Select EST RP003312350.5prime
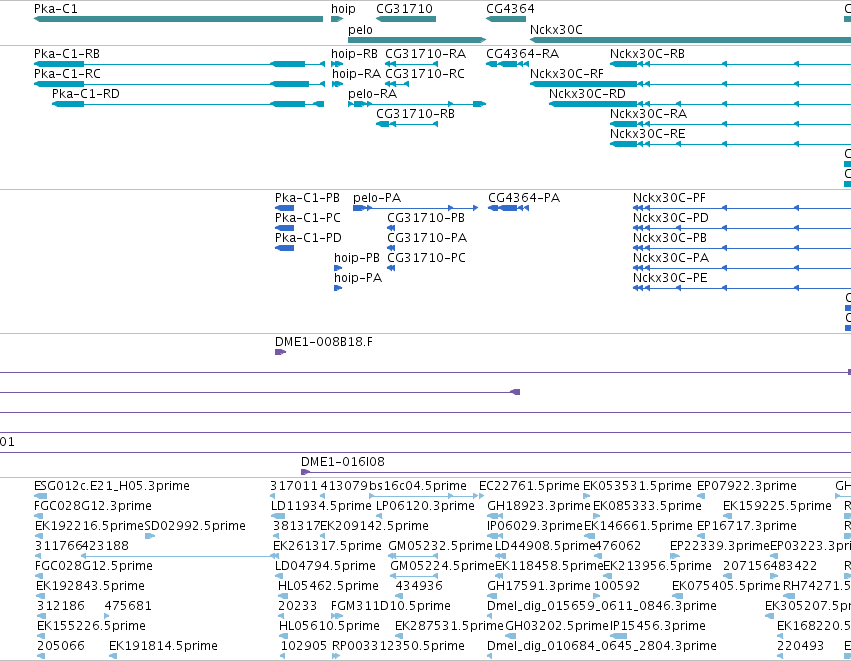This screenshot has height=661, width=851. point(336,656)
